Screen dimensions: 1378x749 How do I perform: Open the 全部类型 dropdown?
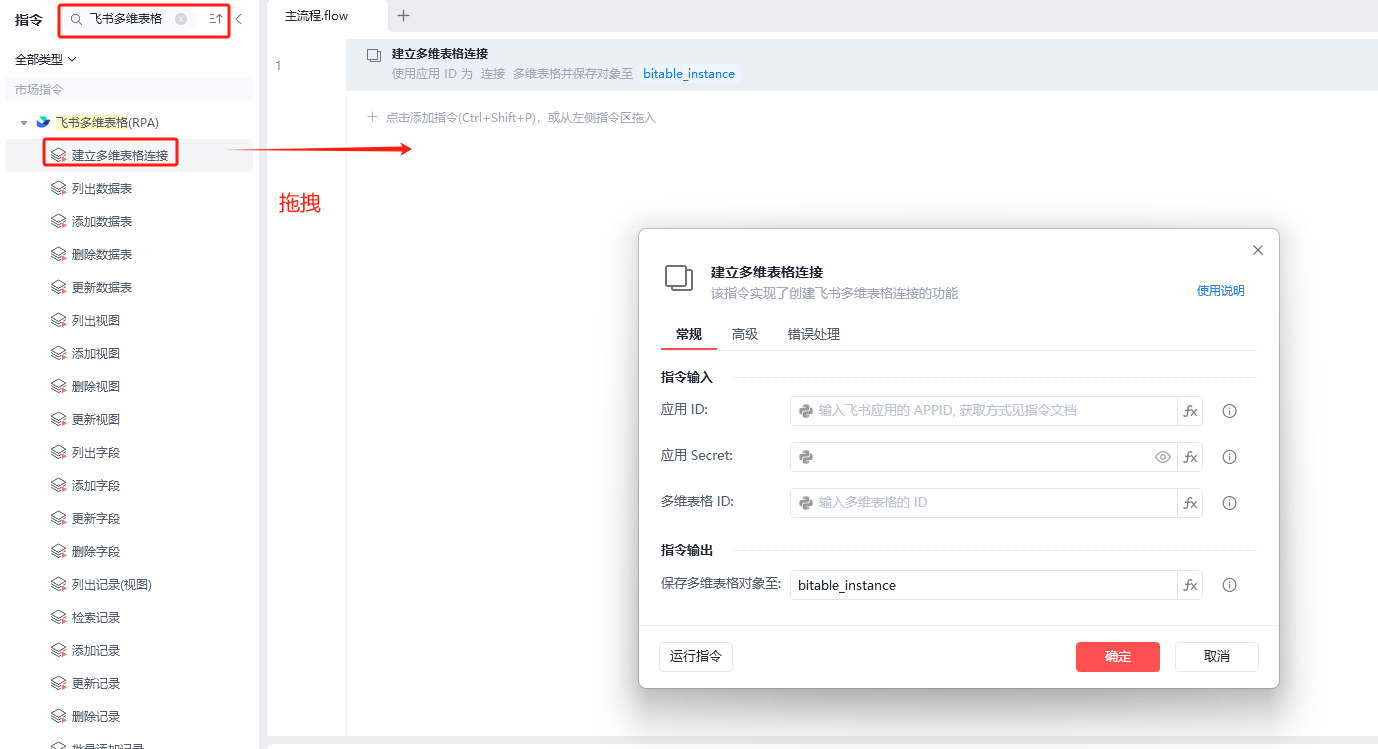(46, 60)
